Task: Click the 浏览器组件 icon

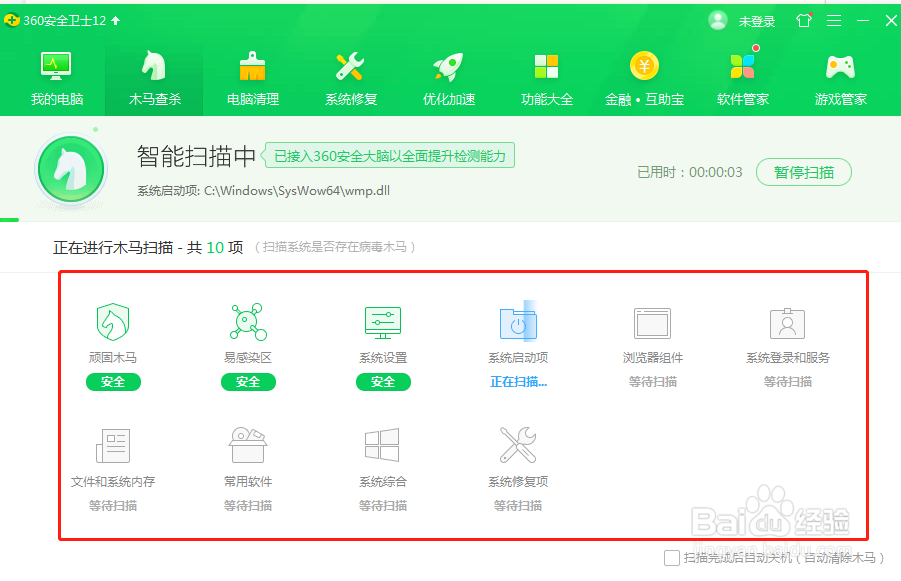Action: coord(652,323)
